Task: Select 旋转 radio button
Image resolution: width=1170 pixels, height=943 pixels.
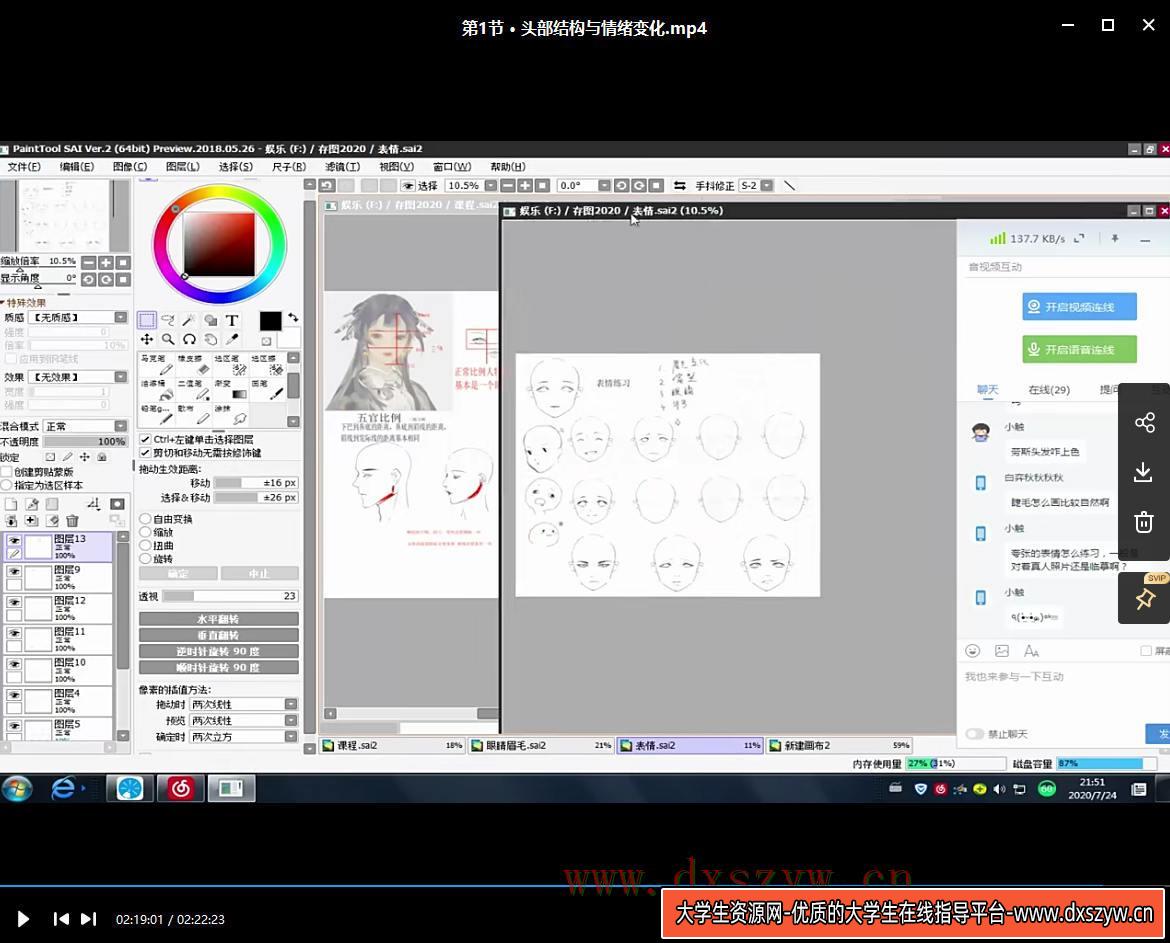Action: (x=146, y=559)
